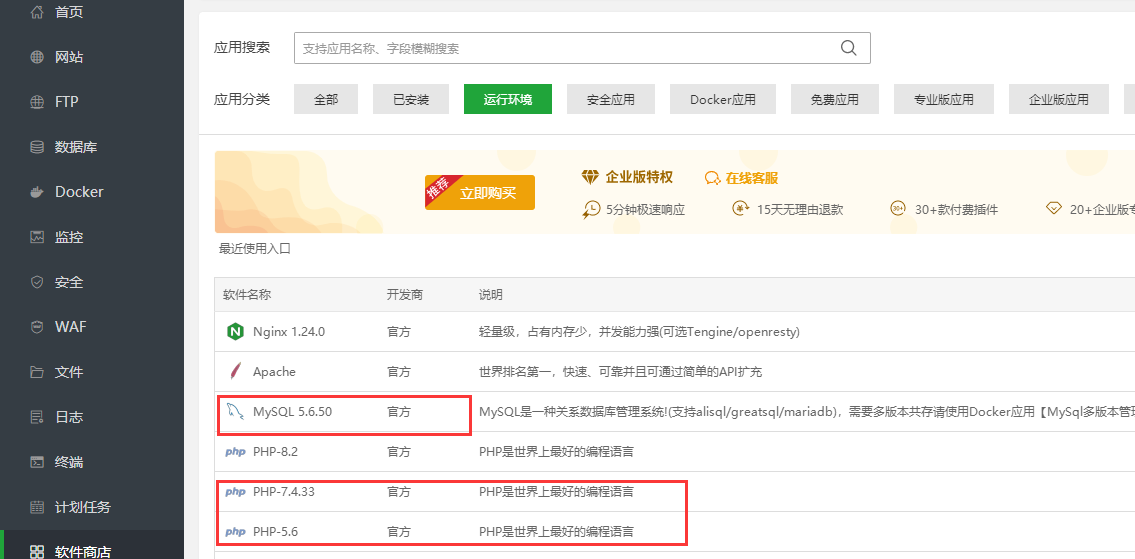Select the 运行环境 category filter
1135x559 pixels.
pos(508,99)
